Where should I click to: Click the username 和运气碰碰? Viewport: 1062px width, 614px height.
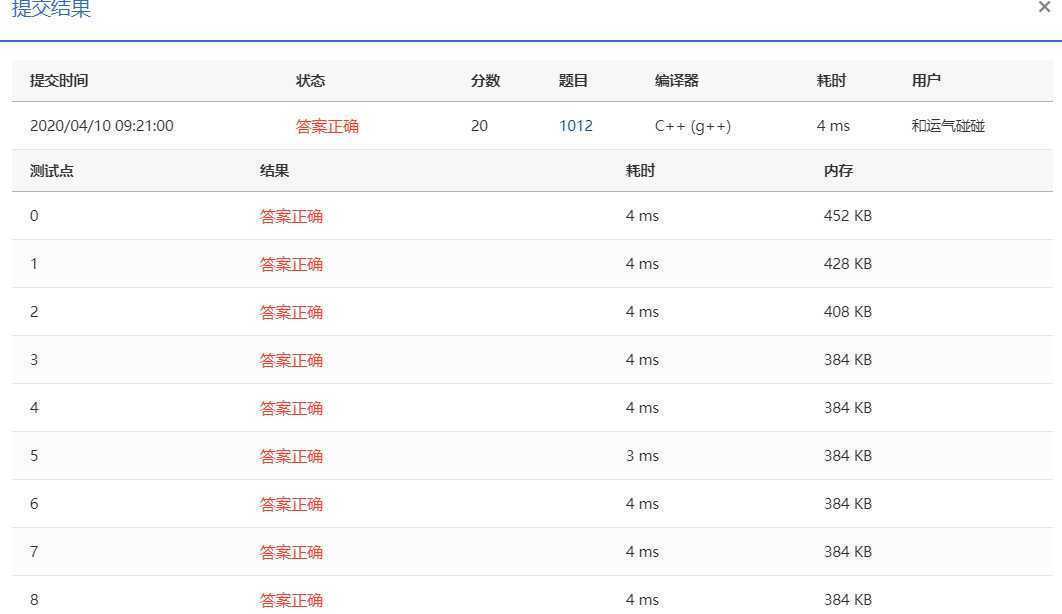pos(948,126)
